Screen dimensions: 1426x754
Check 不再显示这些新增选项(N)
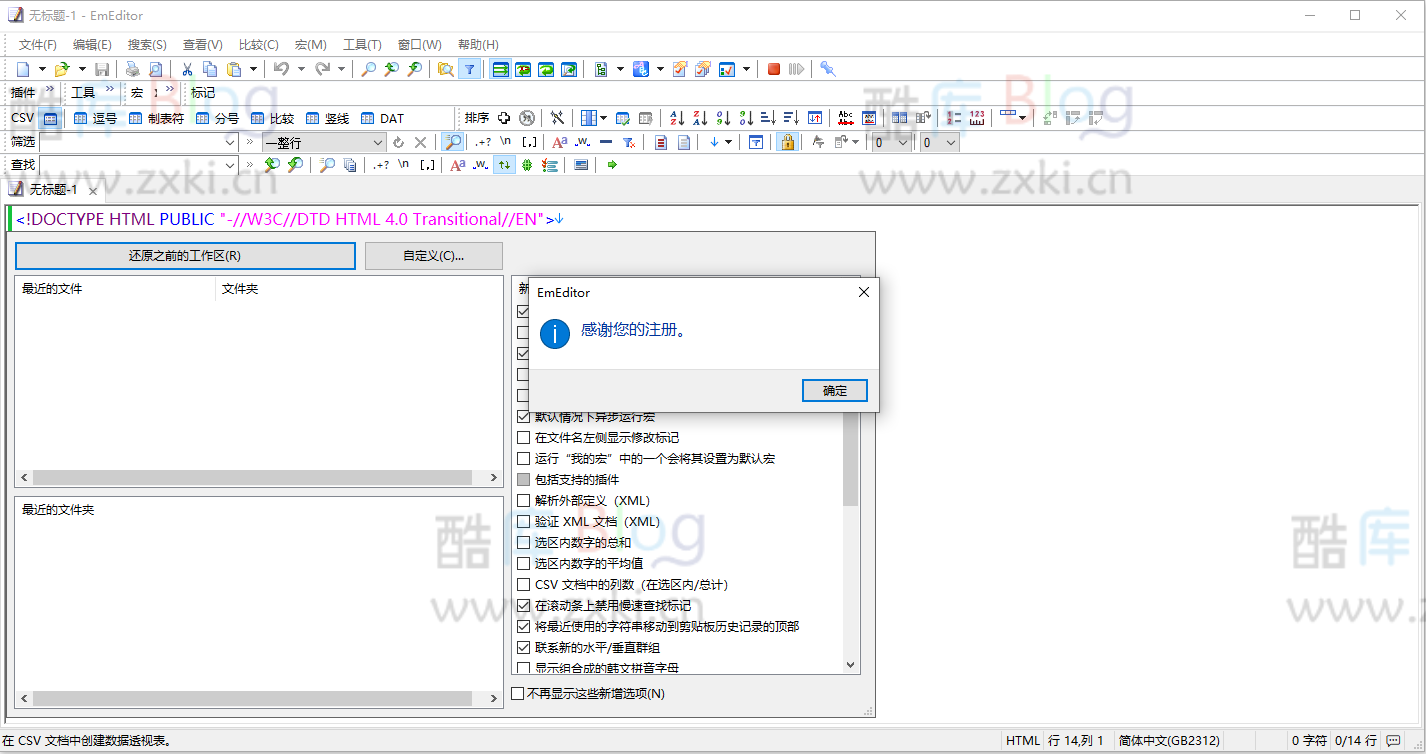pyautogui.click(x=517, y=692)
